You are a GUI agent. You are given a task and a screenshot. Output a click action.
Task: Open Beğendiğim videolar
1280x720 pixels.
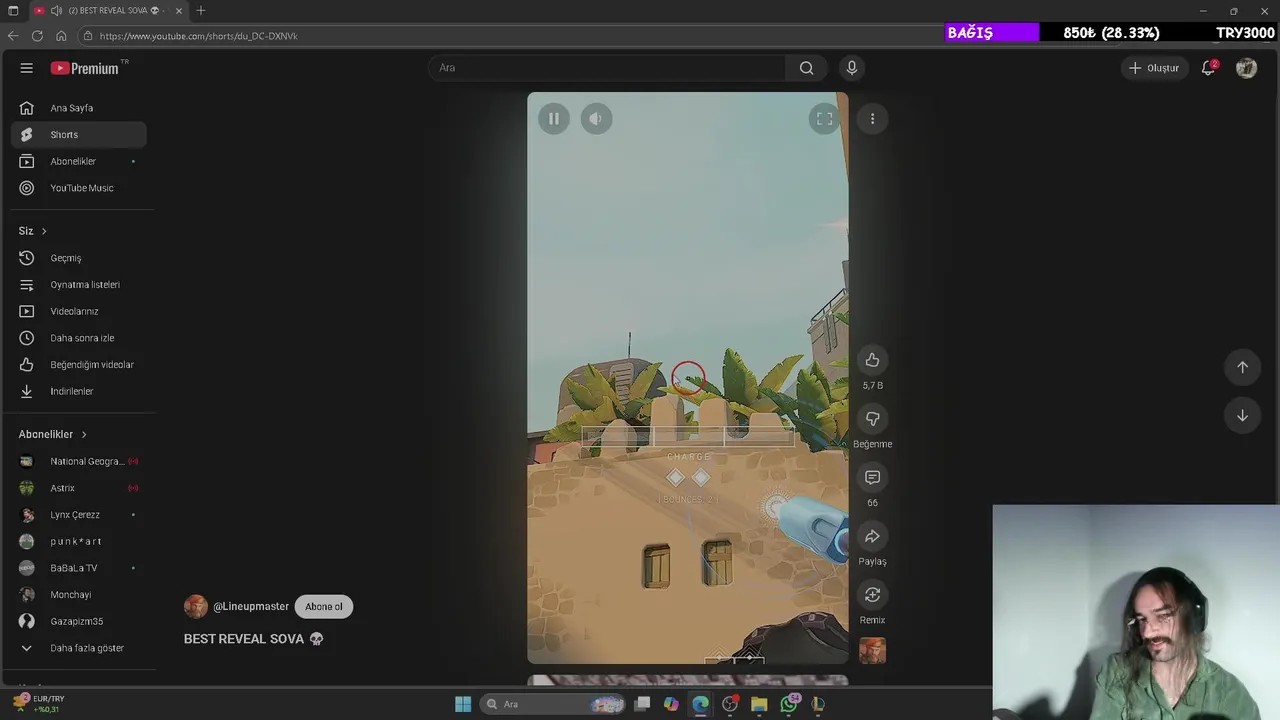tap(79, 365)
